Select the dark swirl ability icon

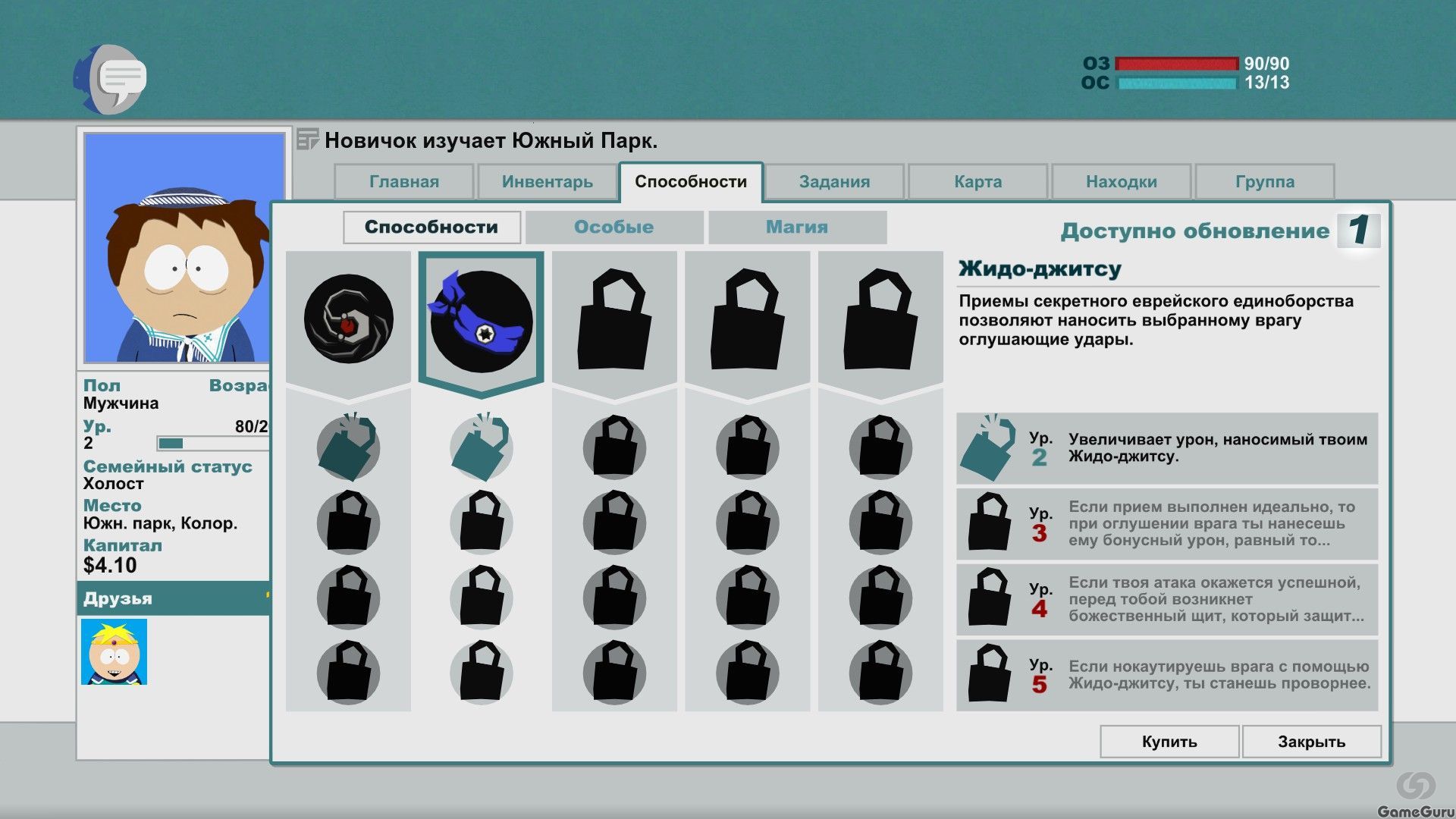click(x=348, y=318)
